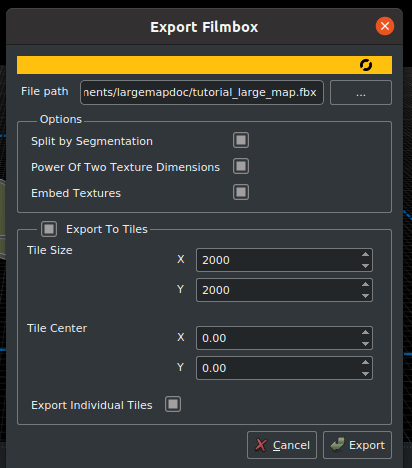The width and height of the screenshot is (412, 468).
Task: Click the File path label
Action: point(45,91)
